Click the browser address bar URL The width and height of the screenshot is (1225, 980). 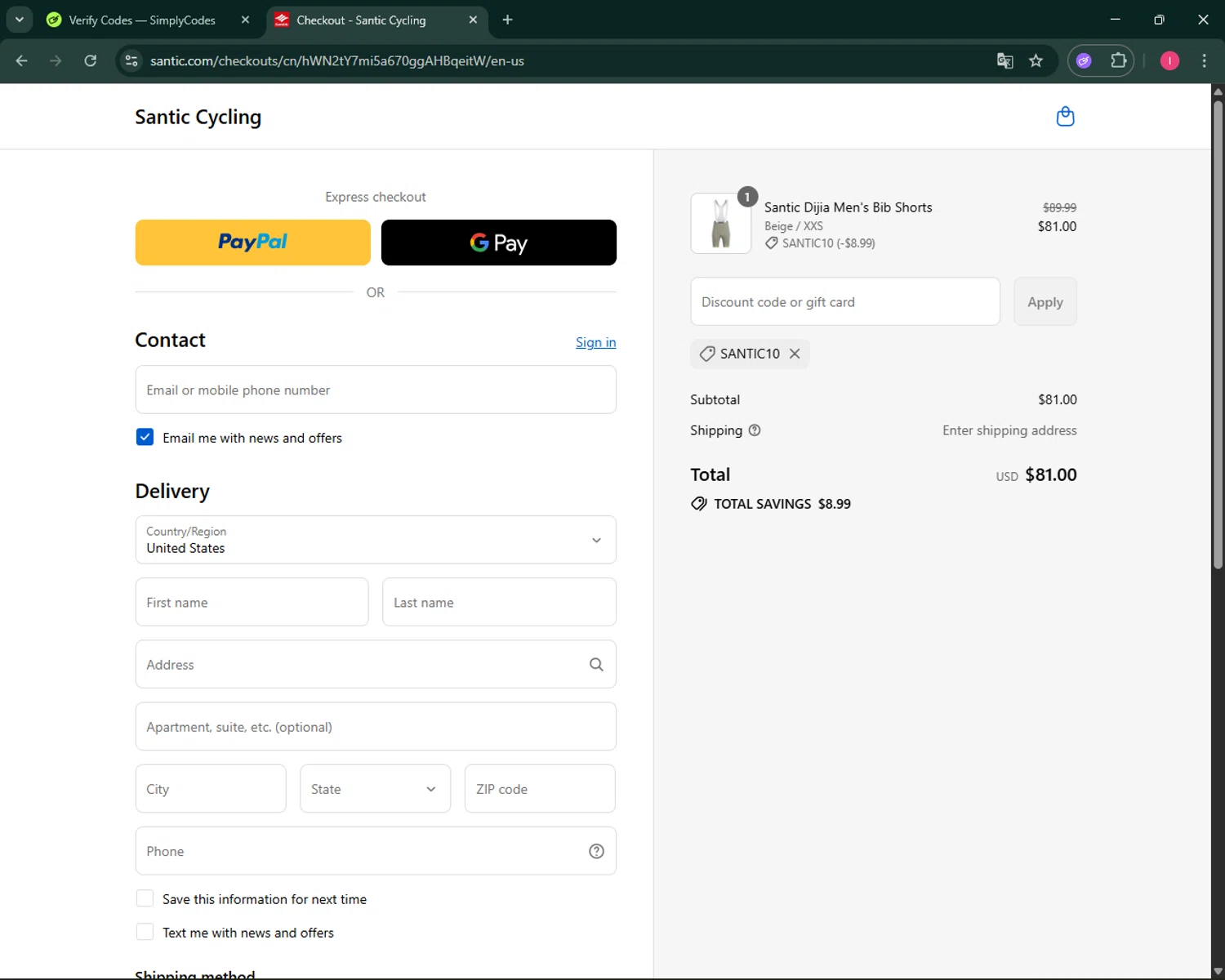pos(336,60)
